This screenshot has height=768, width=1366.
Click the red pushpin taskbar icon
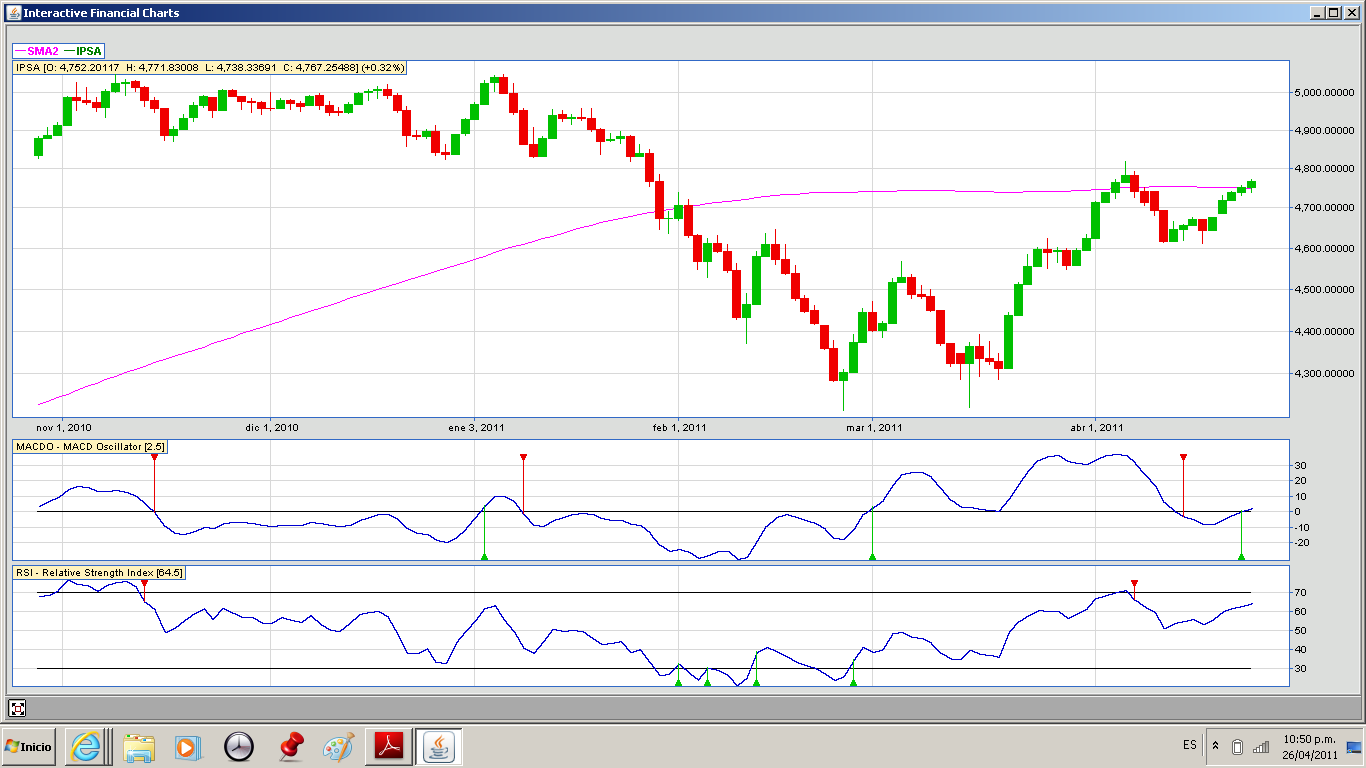290,746
